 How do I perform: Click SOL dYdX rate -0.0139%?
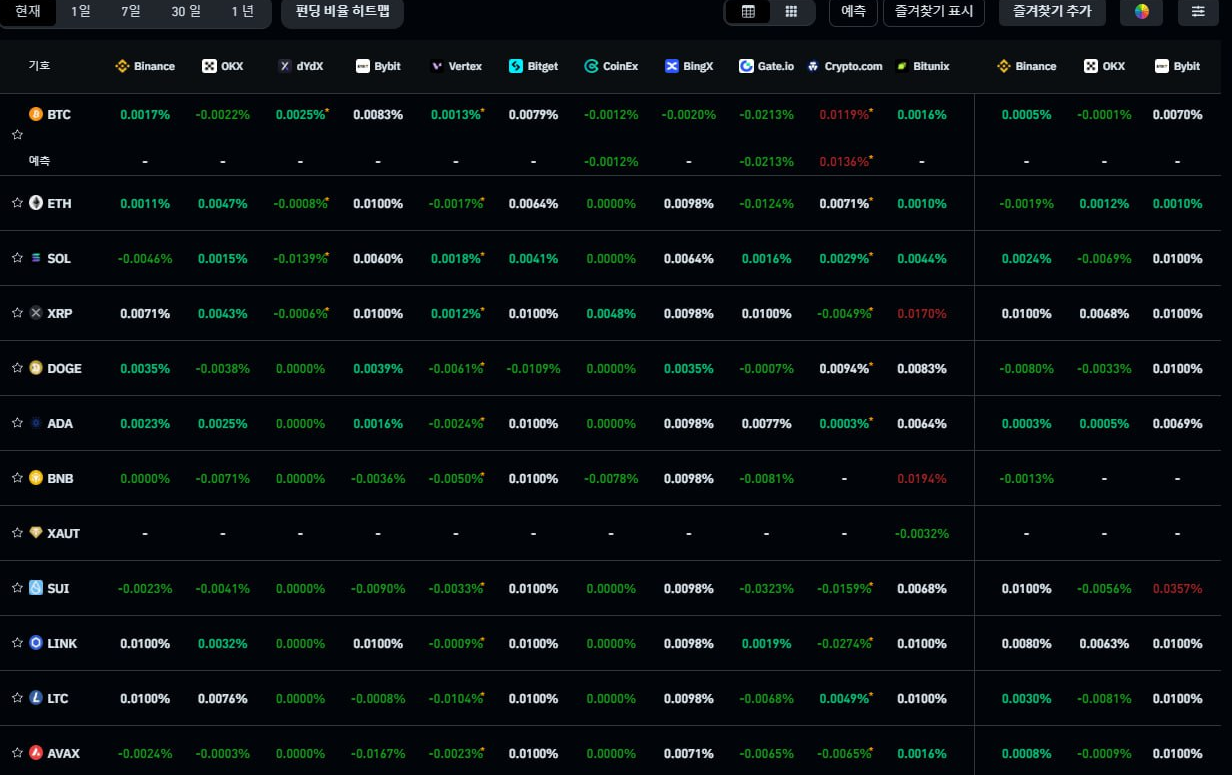[x=300, y=258]
